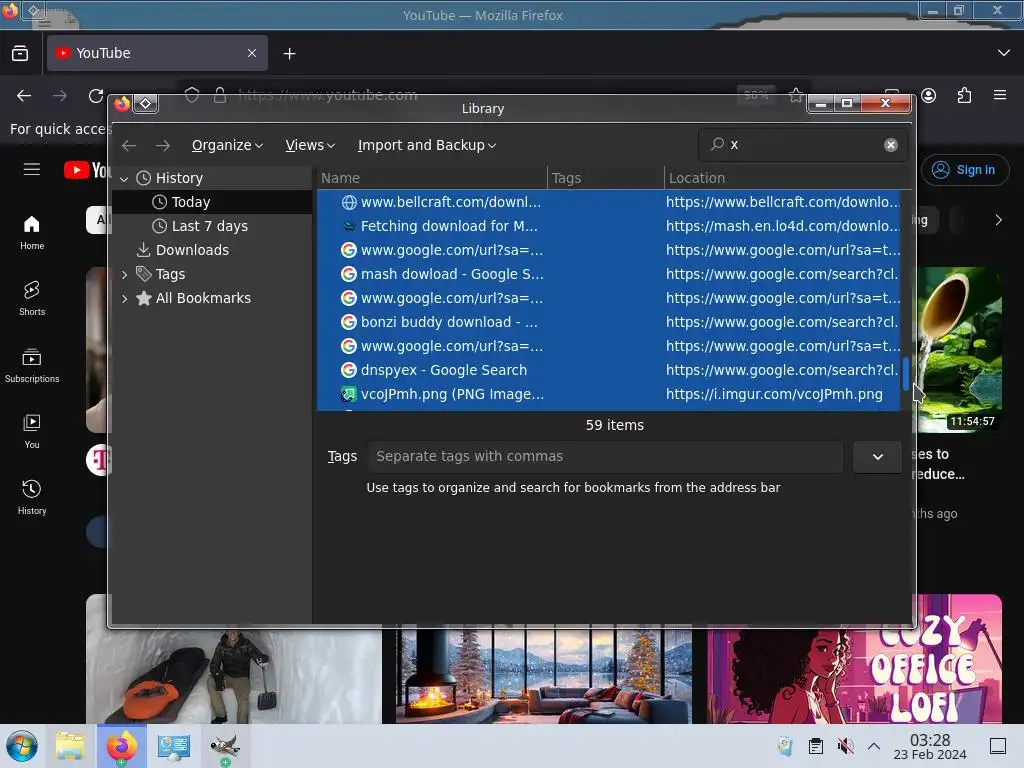This screenshot has width=1024, height=768.
Task: Clear the Library search field with X icon
Action: click(891, 145)
